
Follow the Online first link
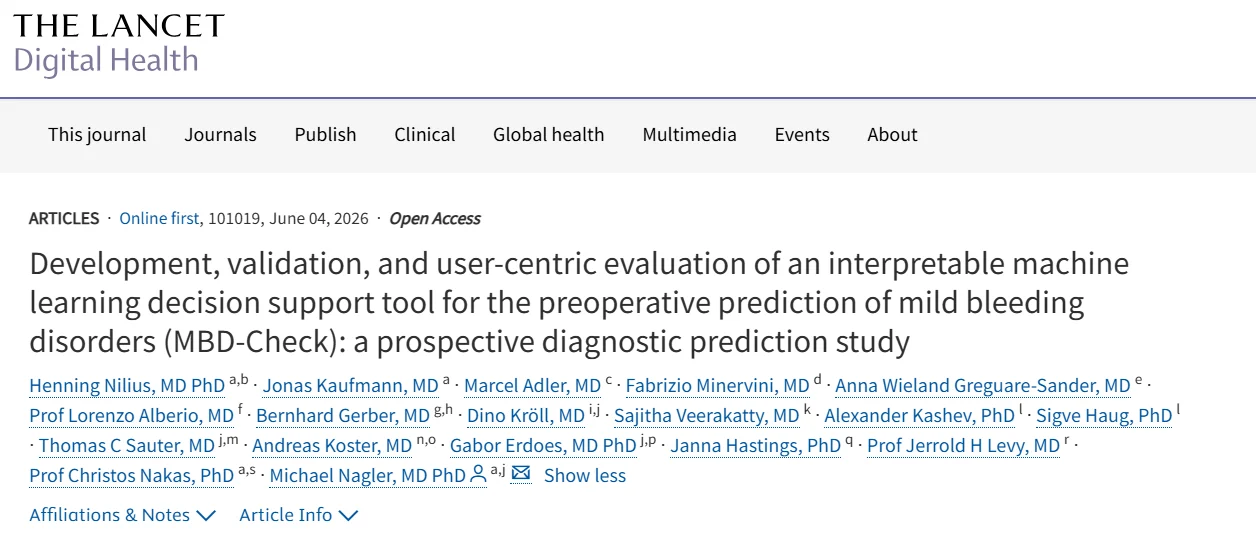[x=159, y=218]
